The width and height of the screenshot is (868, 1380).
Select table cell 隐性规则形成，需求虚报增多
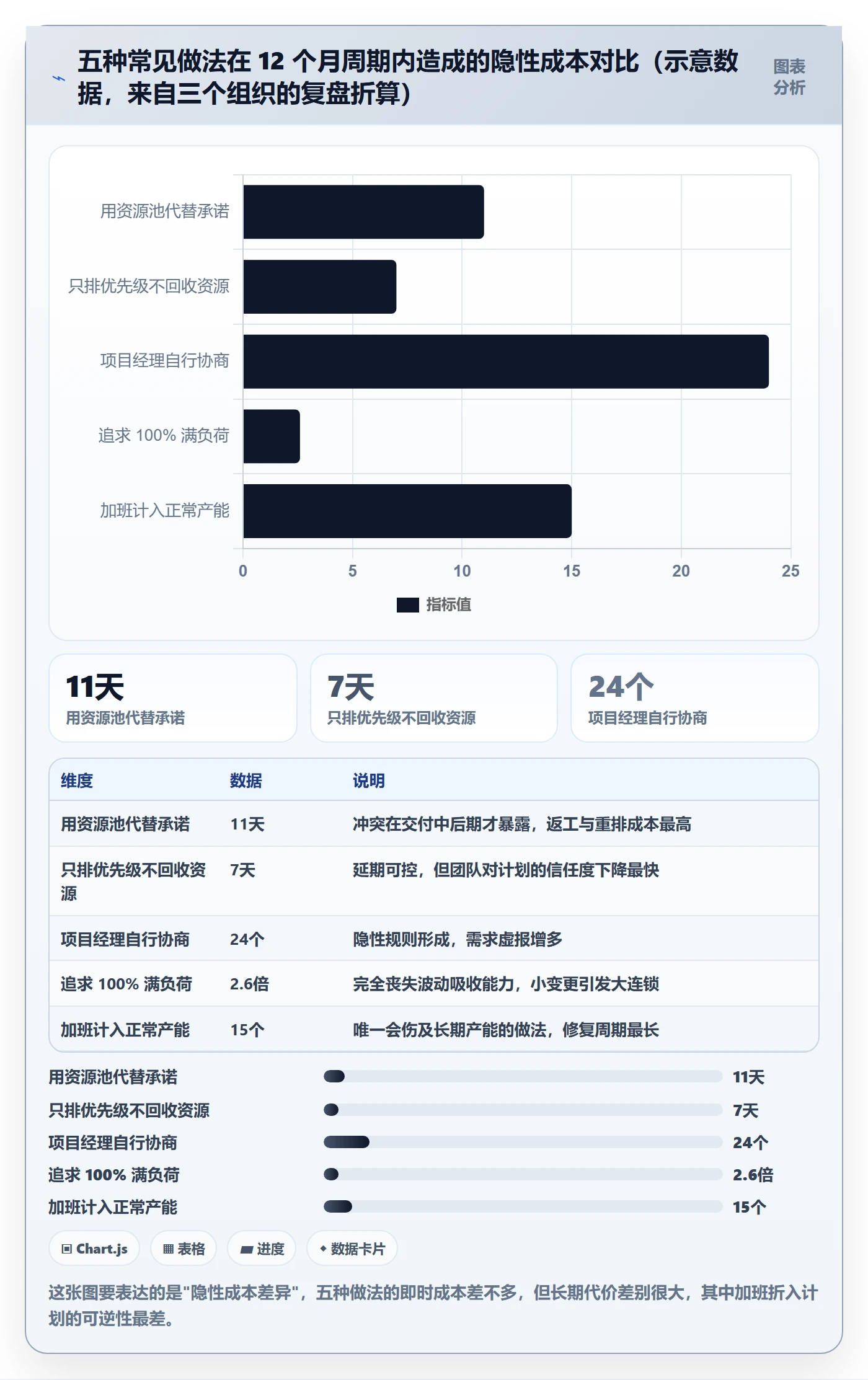458,939
